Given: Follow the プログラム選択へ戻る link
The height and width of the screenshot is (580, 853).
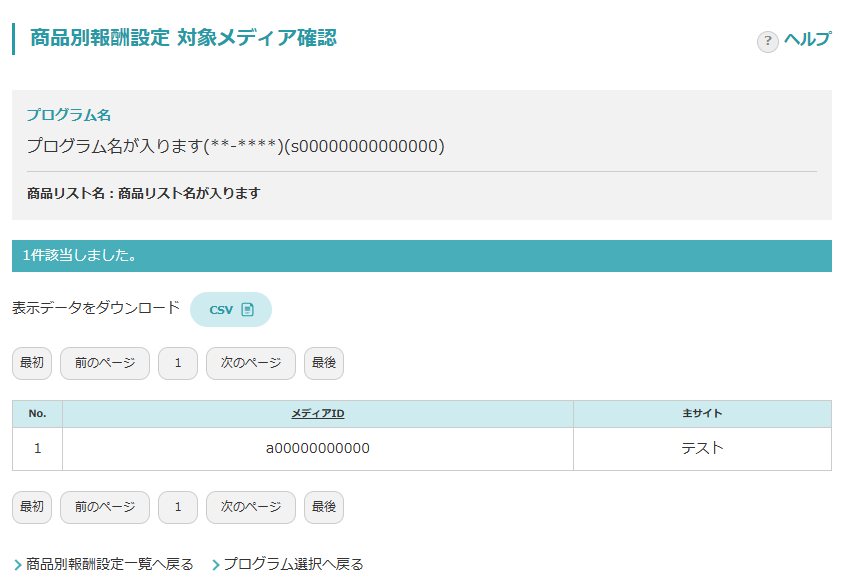Looking at the screenshot, I should [x=293, y=565].
